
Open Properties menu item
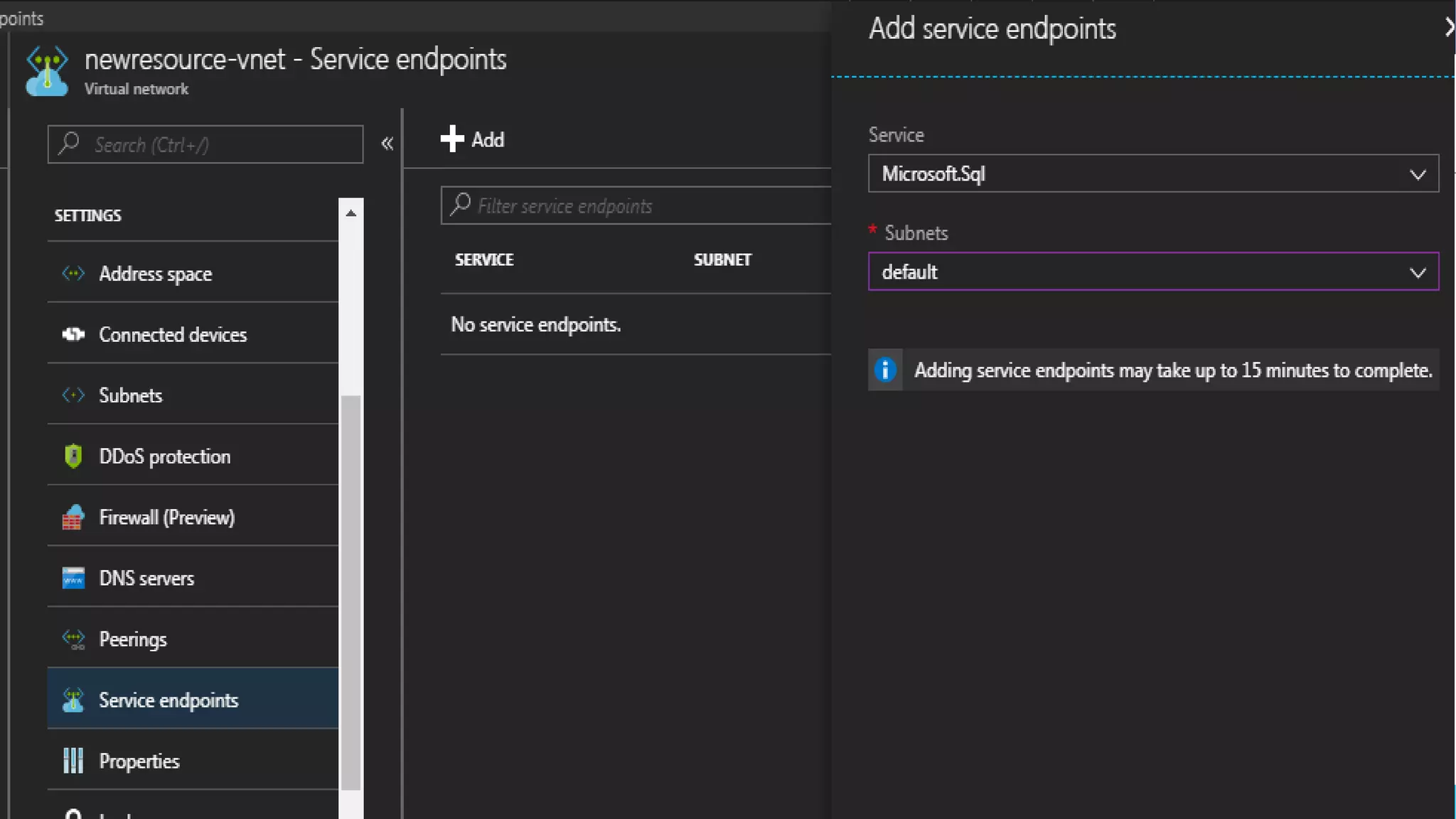(193, 761)
